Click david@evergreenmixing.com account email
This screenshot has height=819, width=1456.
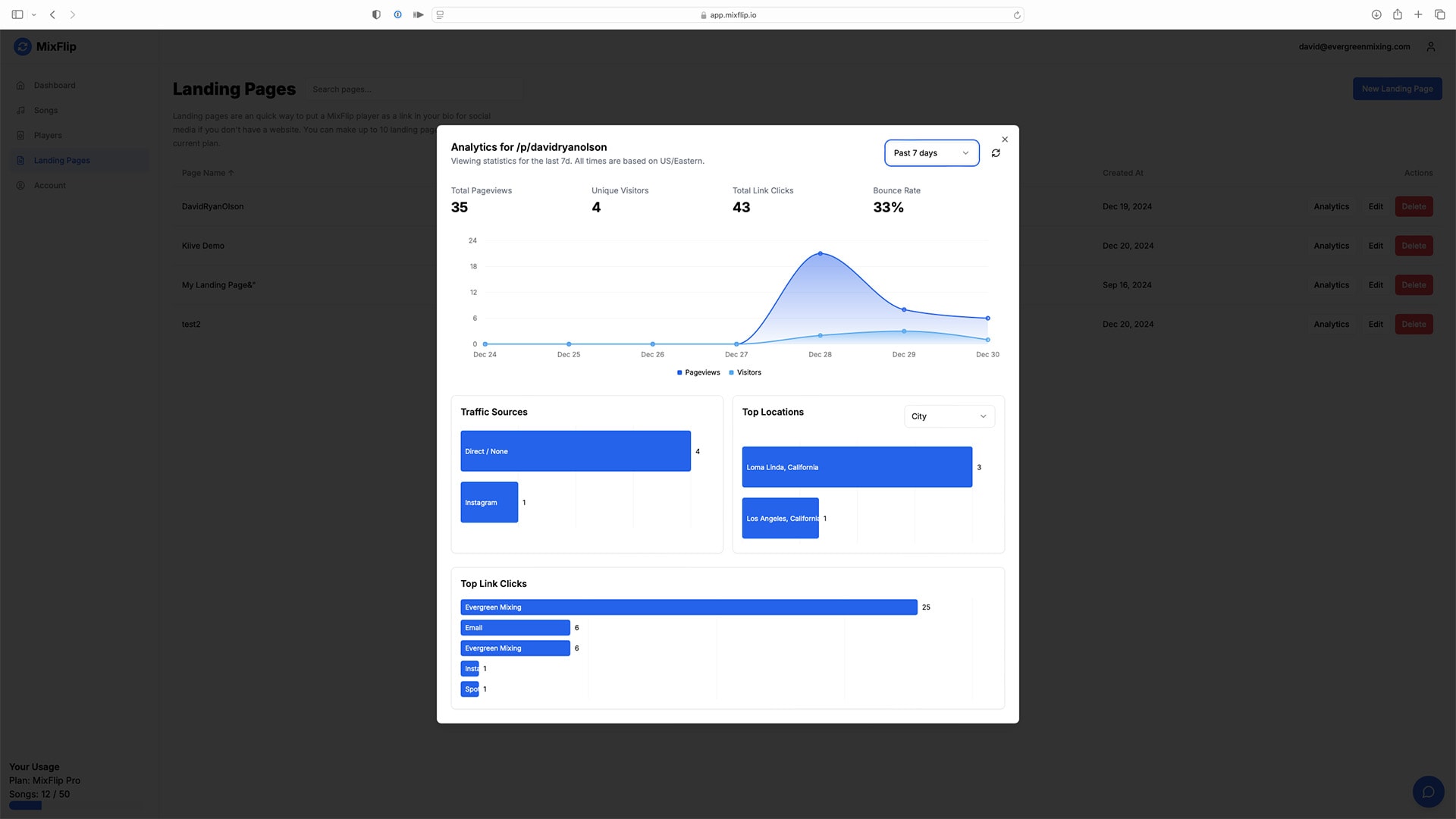click(x=1354, y=47)
